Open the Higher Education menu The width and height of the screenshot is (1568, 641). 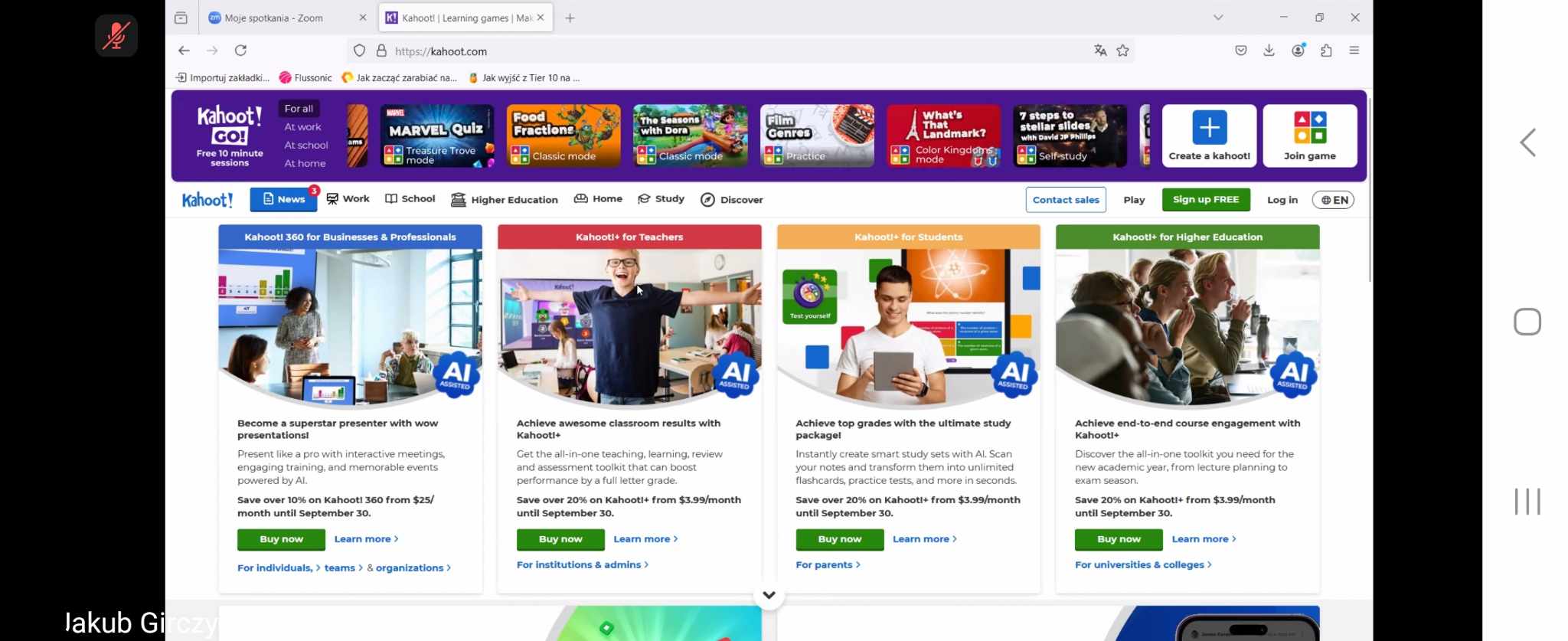coord(505,200)
